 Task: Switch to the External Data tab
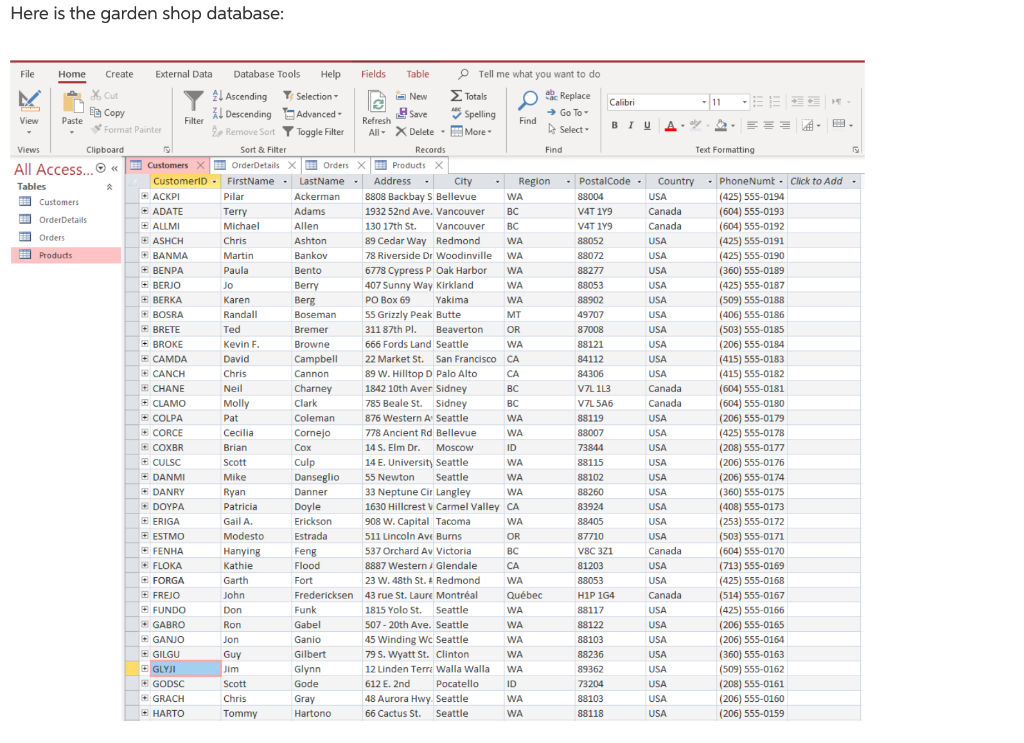pos(184,74)
